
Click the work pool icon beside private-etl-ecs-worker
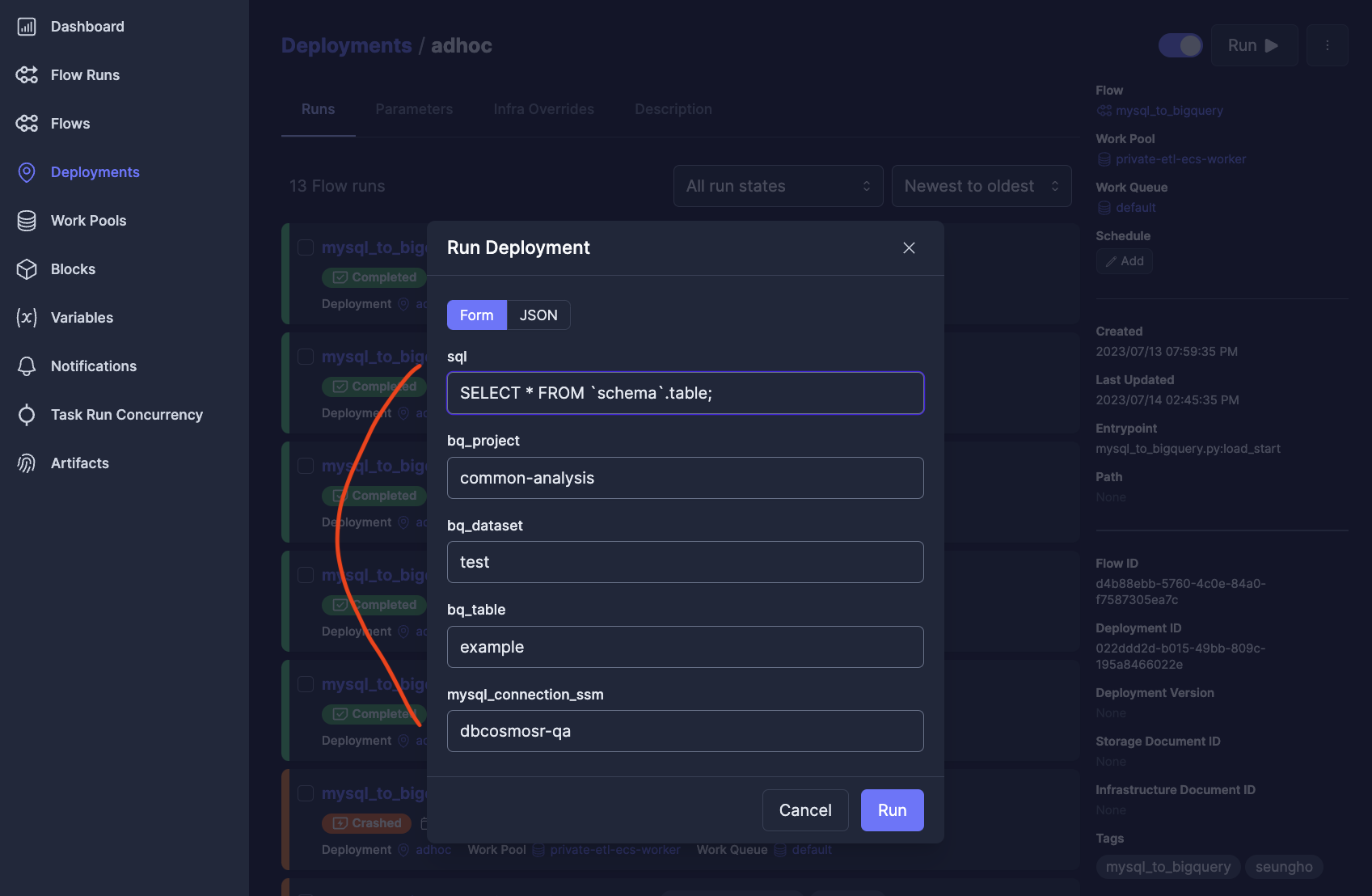pyautogui.click(x=1104, y=159)
